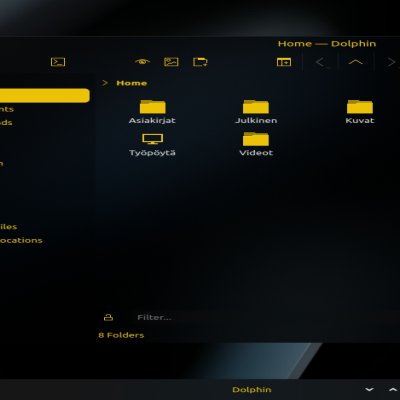Click the Asiakirjat folder name
Image resolution: width=400 pixels, height=400 pixels.
[x=152, y=120]
